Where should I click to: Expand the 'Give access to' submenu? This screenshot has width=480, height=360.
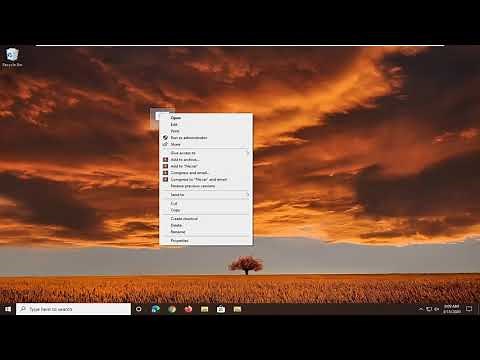(206, 153)
